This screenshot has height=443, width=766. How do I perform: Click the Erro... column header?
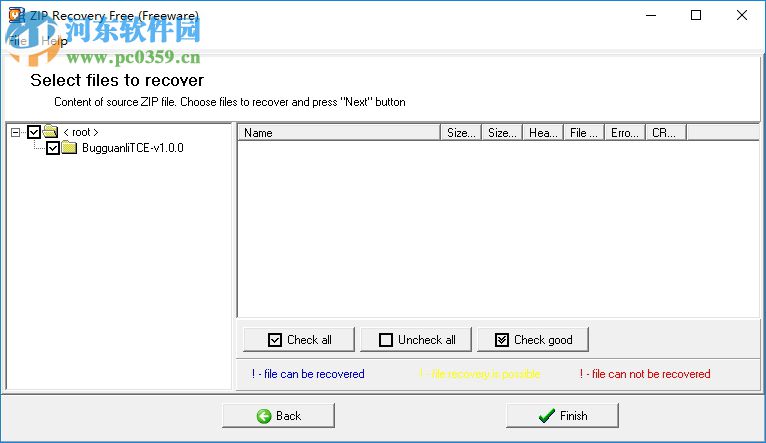tap(625, 133)
